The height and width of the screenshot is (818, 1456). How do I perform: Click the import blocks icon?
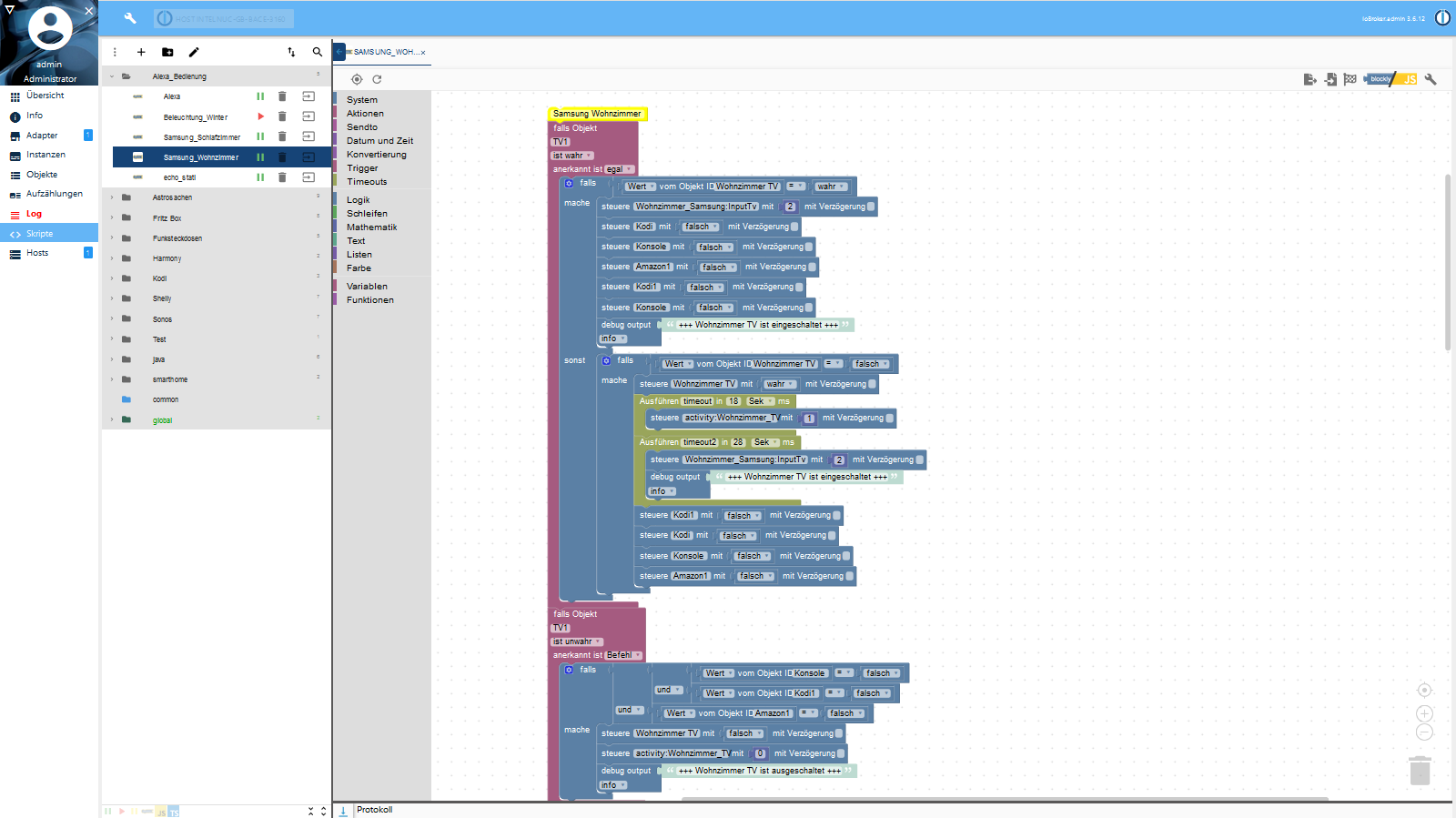(1330, 79)
